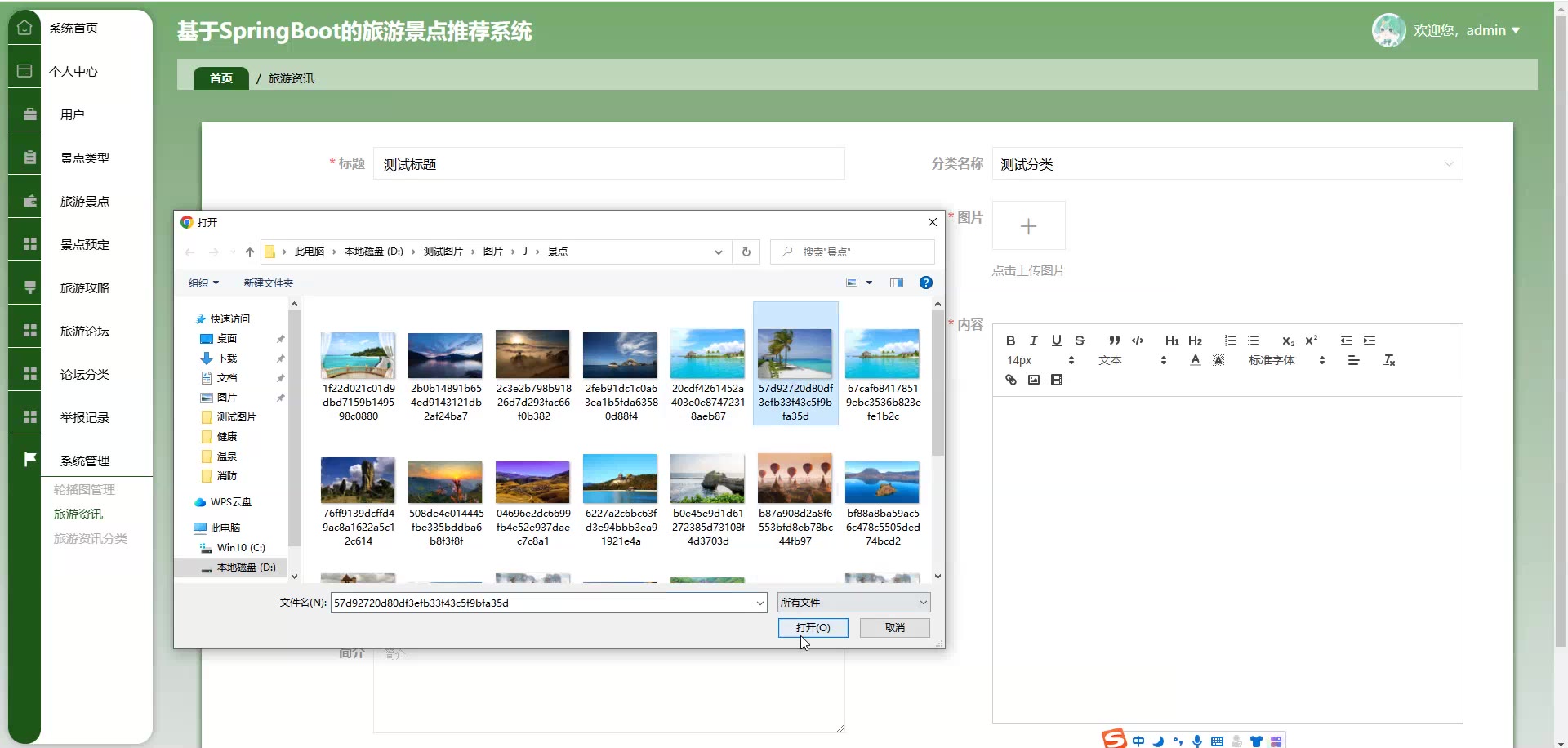Open the 分类名称 category select box
1568x748 pixels.
(1227, 164)
